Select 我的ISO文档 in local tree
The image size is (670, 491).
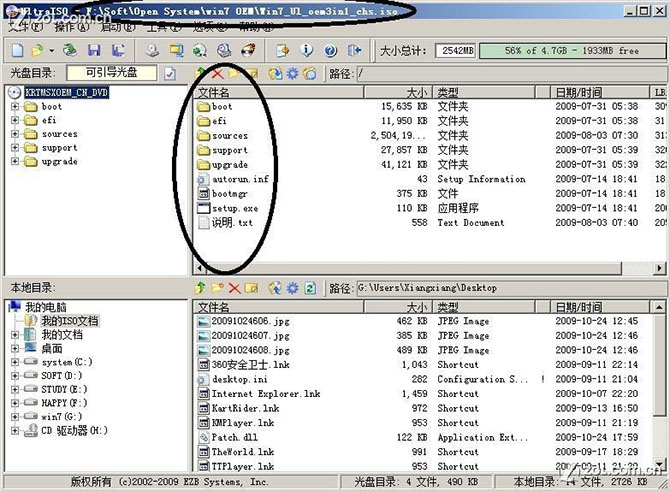coord(62,321)
